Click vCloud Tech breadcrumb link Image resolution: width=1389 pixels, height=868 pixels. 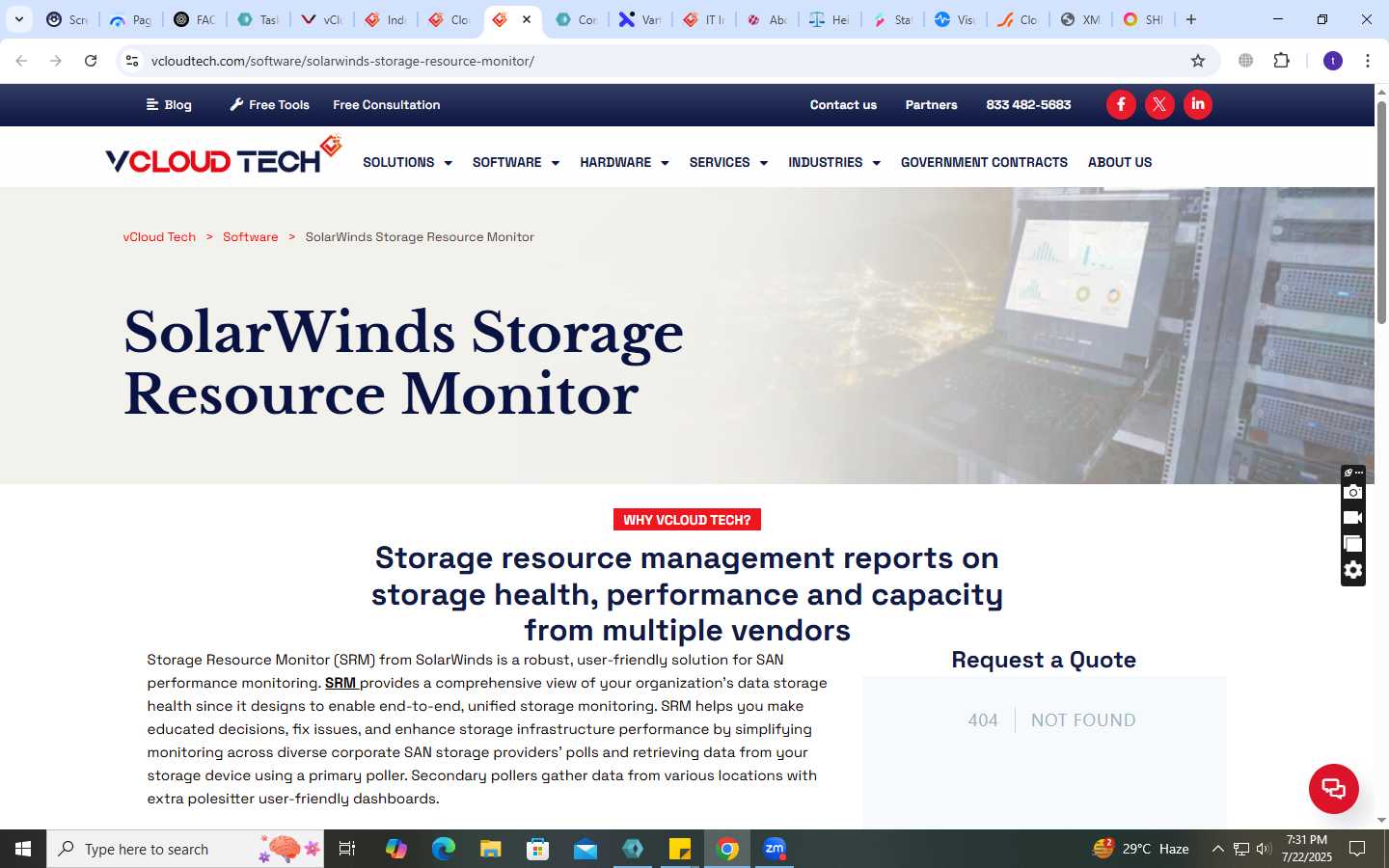point(159,237)
